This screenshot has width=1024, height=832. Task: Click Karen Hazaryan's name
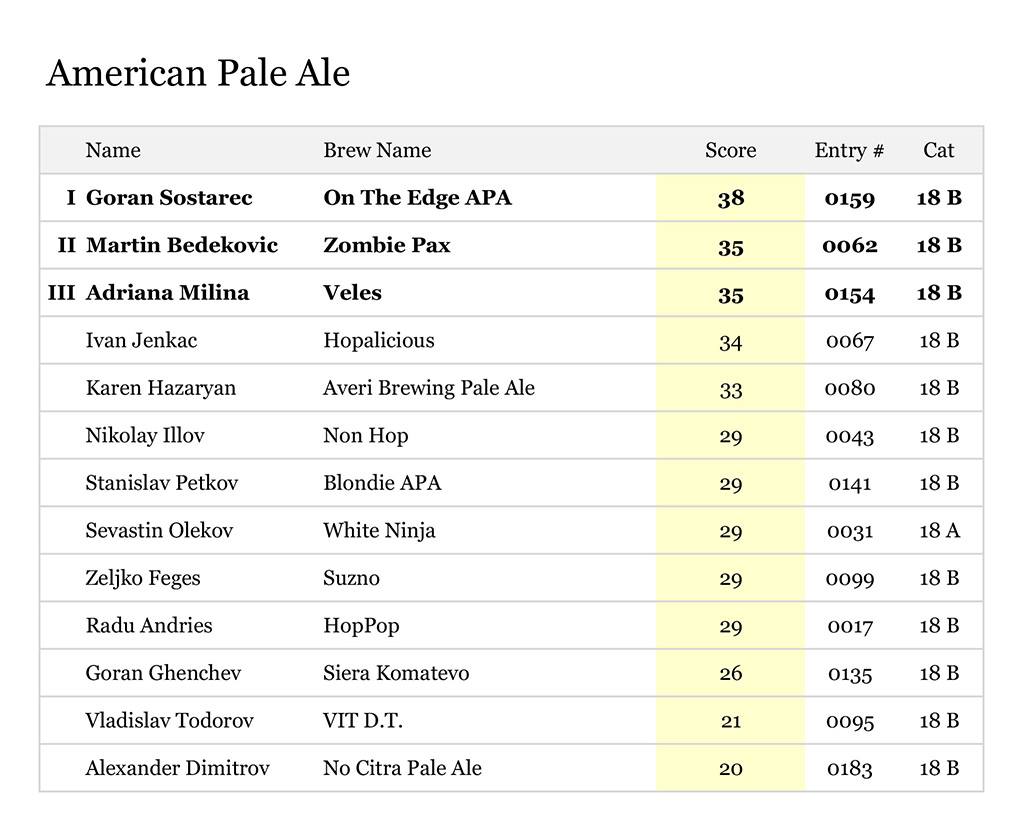pyautogui.click(x=160, y=388)
